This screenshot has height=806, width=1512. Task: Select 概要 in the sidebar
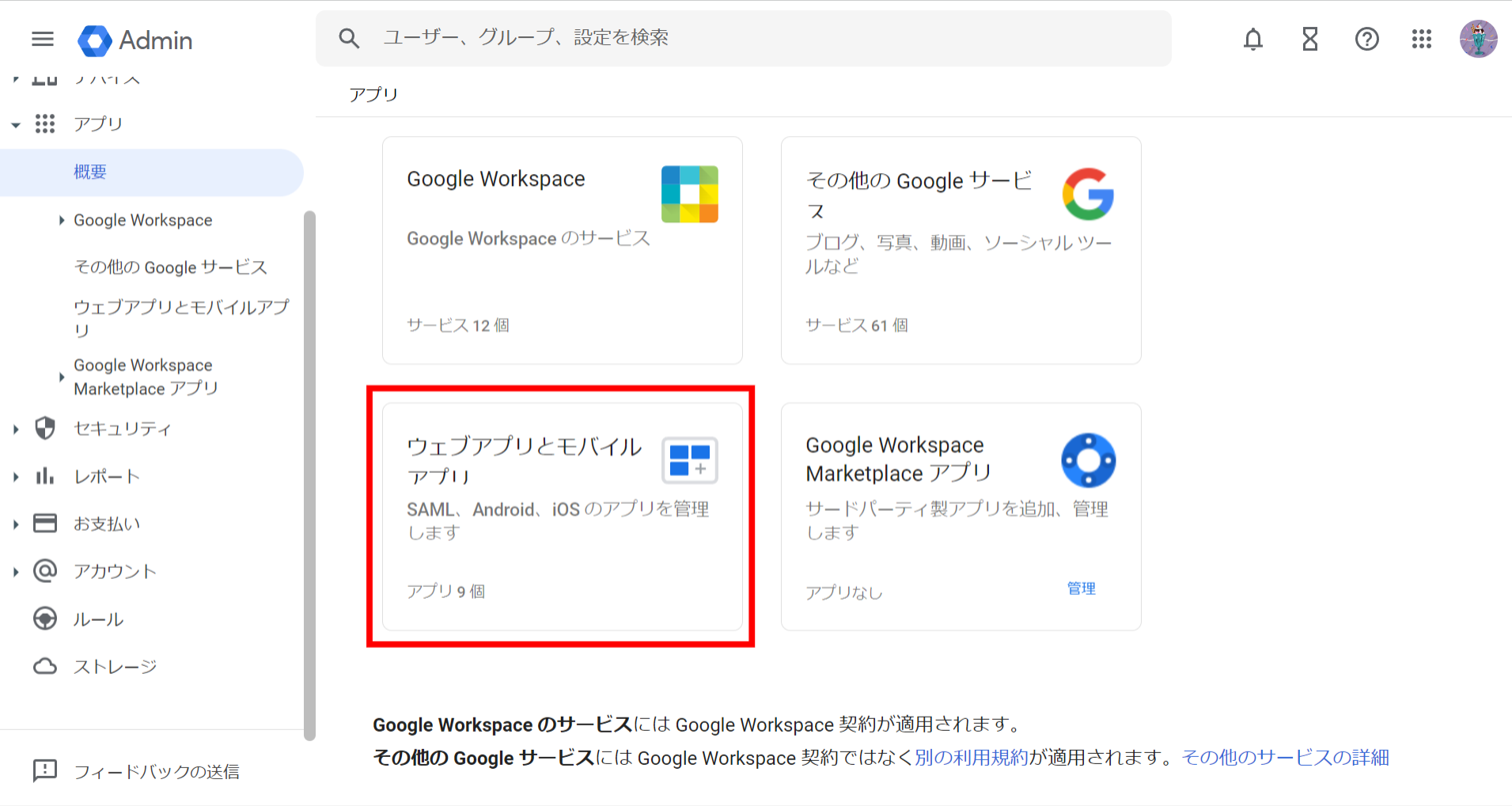pyautogui.click(x=151, y=172)
